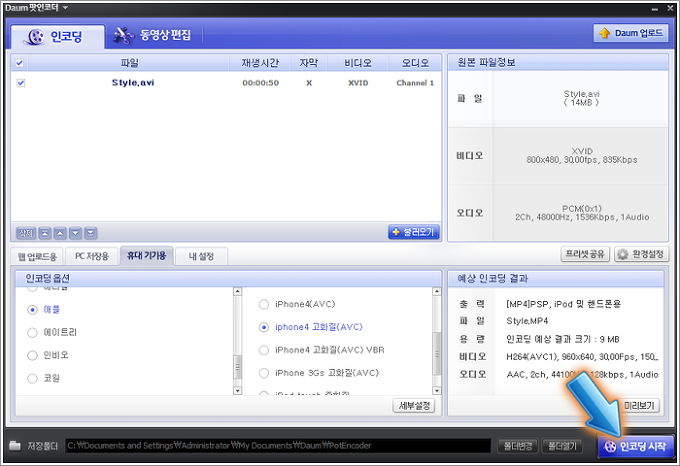Minimize the Daum 팟인코더 window
The height and width of the screenshot is (466, 680).
point(655,9)
